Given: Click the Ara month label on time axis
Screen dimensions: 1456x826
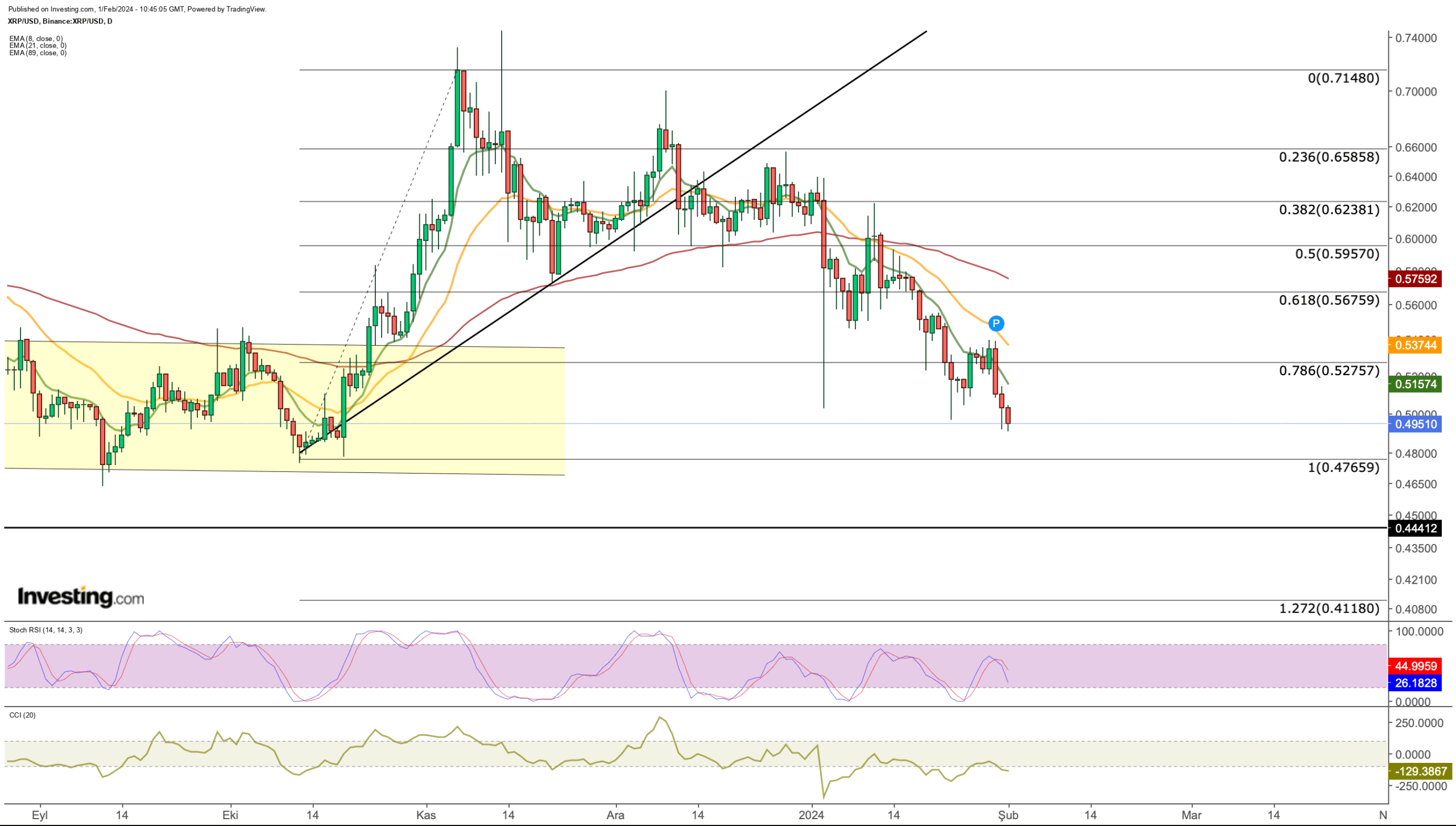Looking at the screenshot, I should point(615,815).
